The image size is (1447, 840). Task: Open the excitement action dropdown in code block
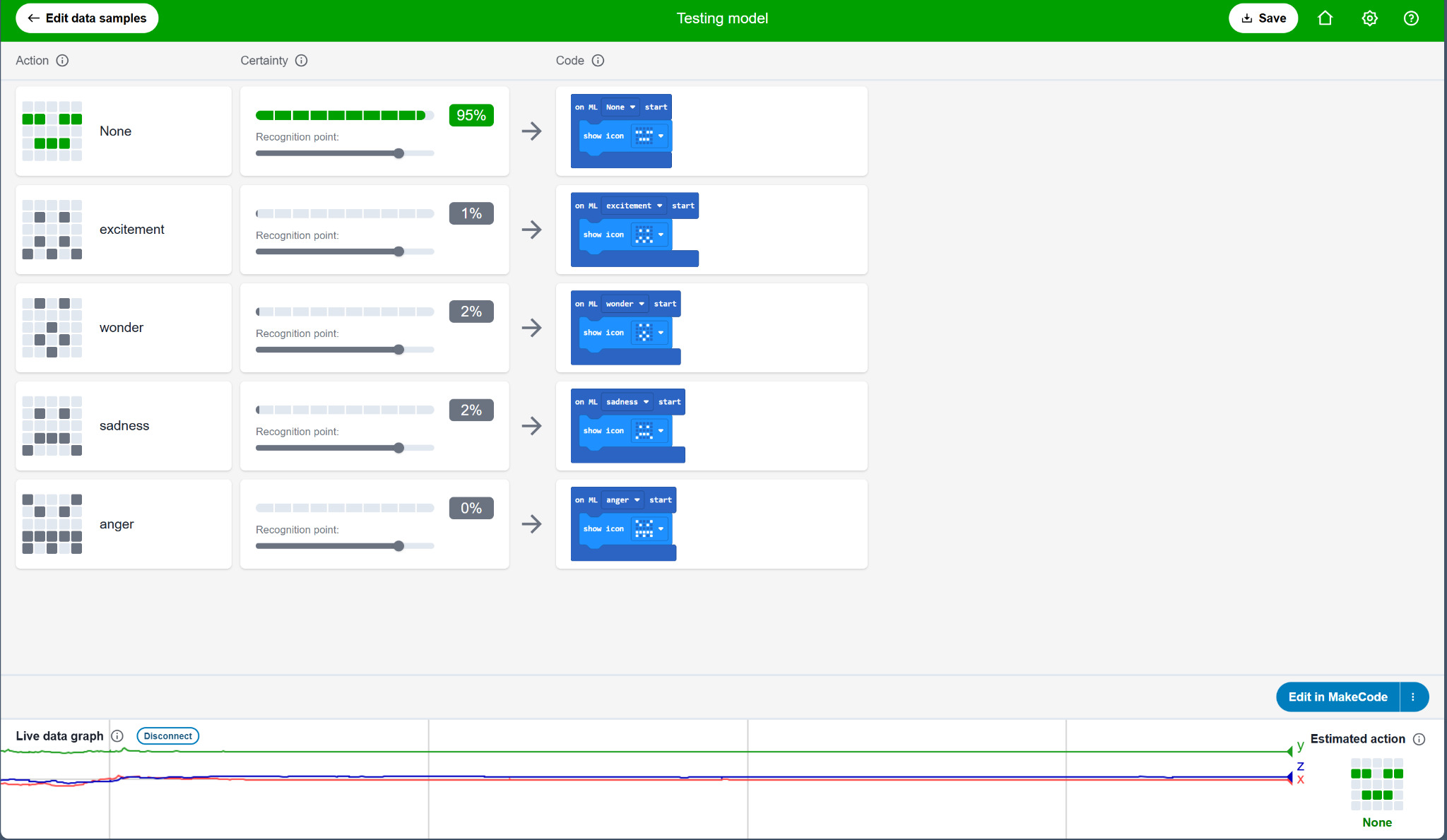(634, 206)
